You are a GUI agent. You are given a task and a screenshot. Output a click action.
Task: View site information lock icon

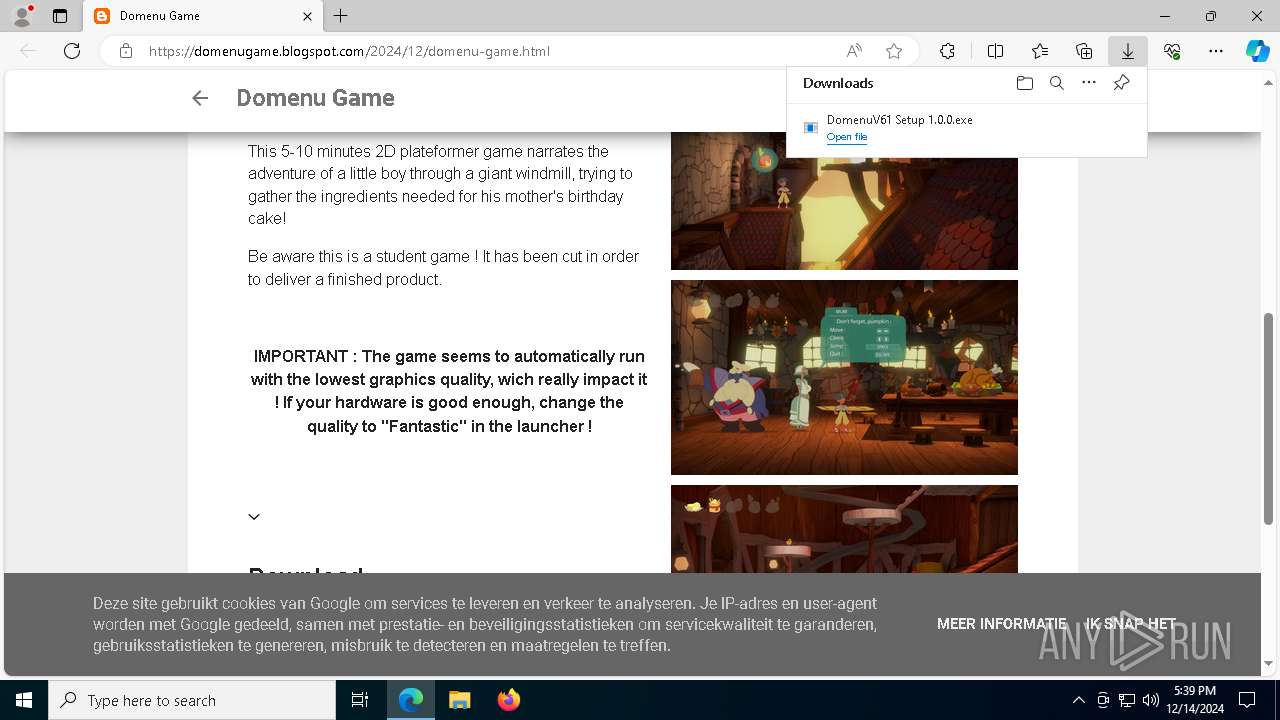126,51
